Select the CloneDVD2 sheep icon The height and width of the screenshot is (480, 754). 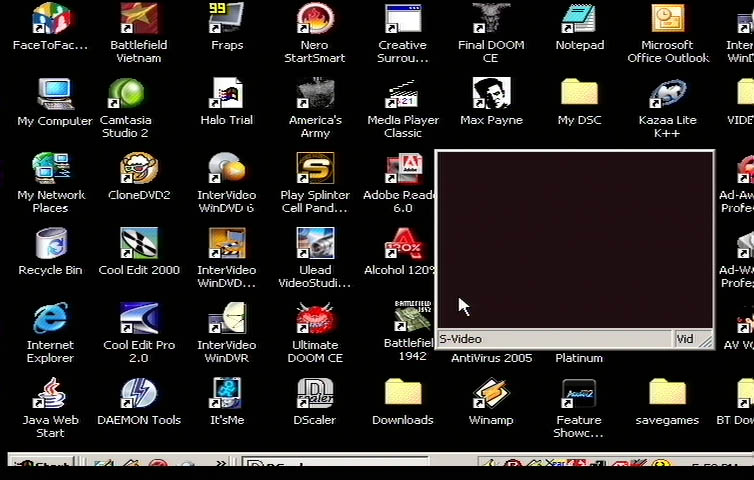[138, 168]
